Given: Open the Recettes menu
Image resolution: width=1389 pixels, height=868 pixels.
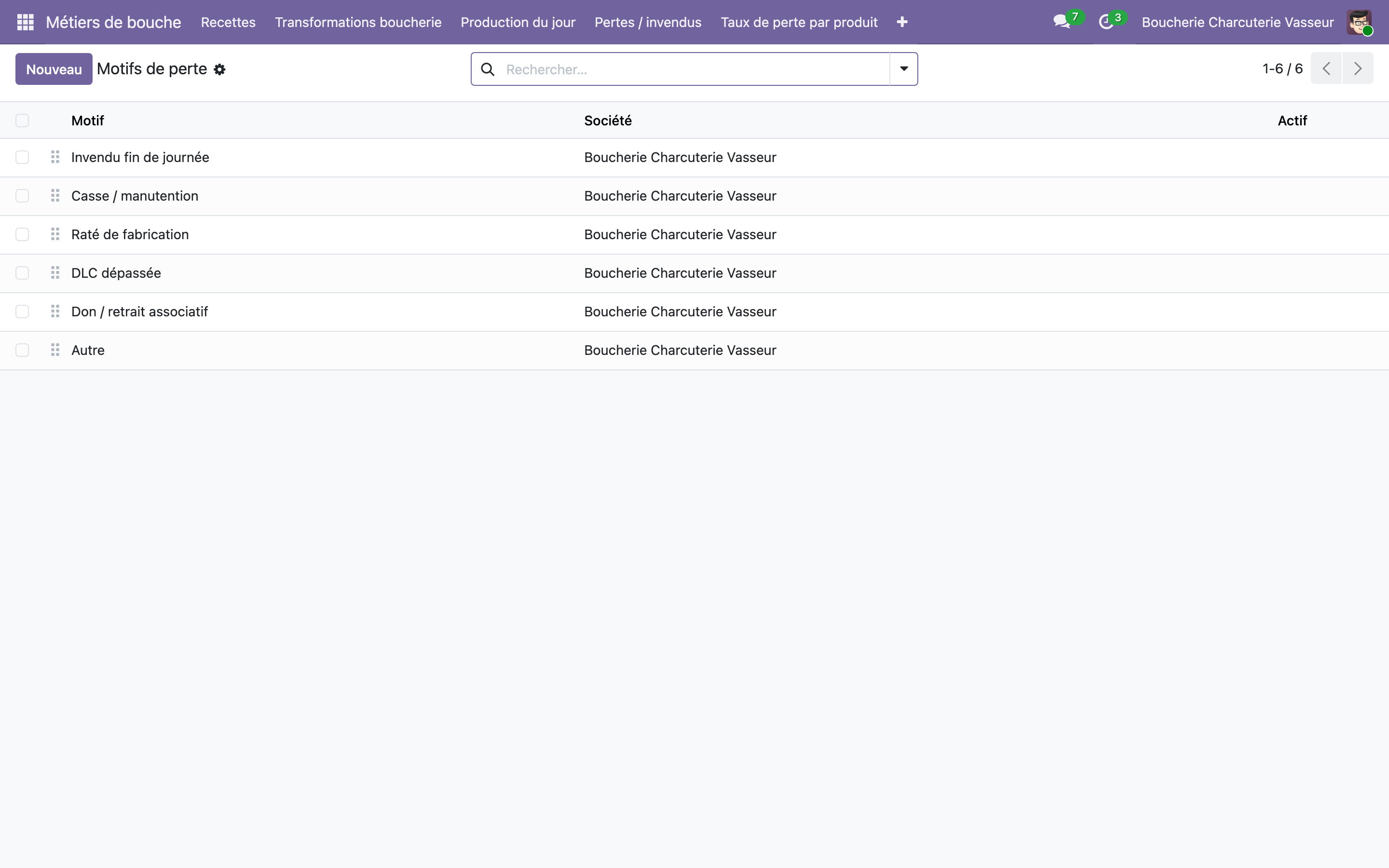Looking at the screenshot, I should tap(228, 22).
